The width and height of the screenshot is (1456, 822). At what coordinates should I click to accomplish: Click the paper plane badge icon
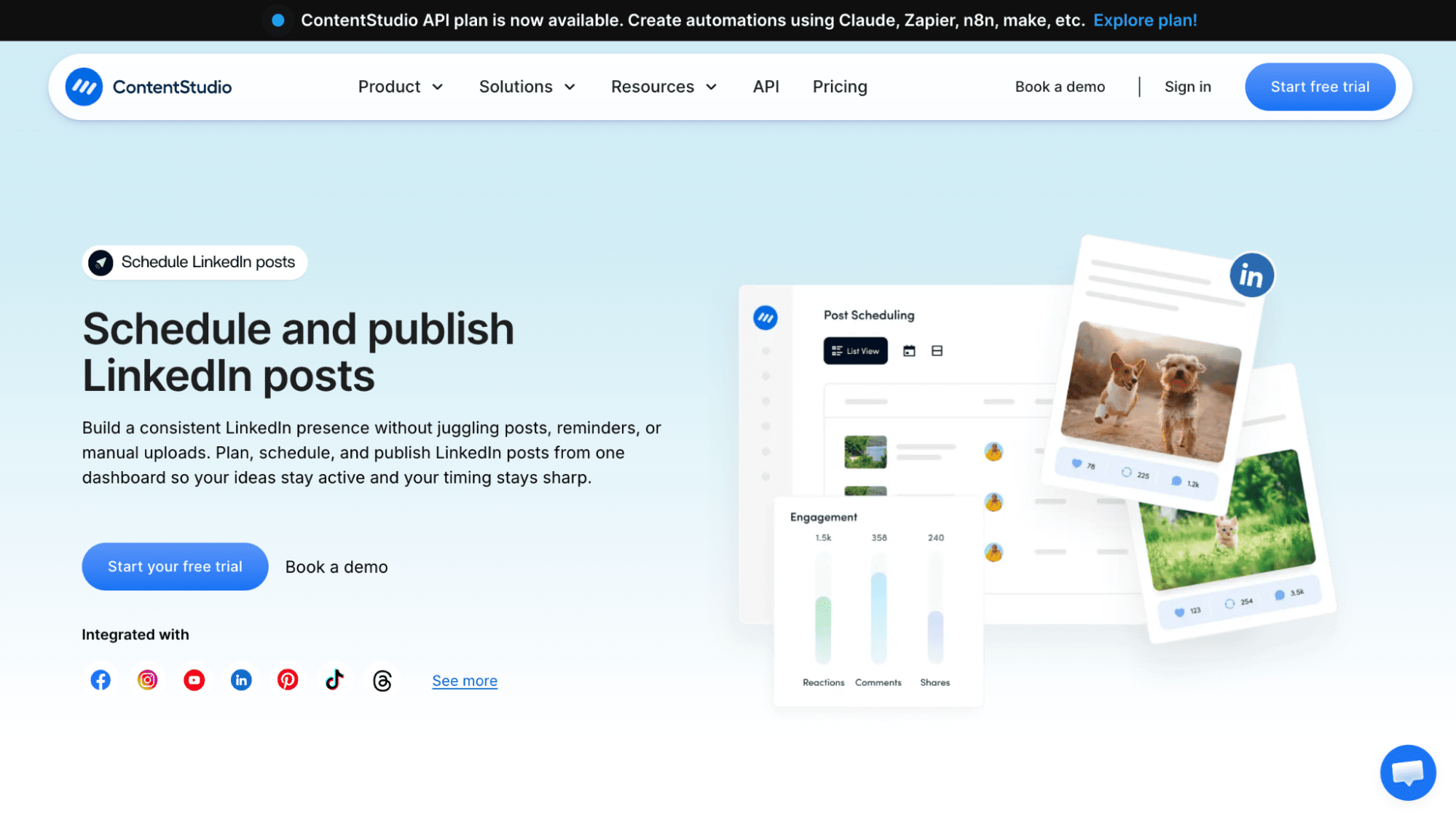[101, 262]
